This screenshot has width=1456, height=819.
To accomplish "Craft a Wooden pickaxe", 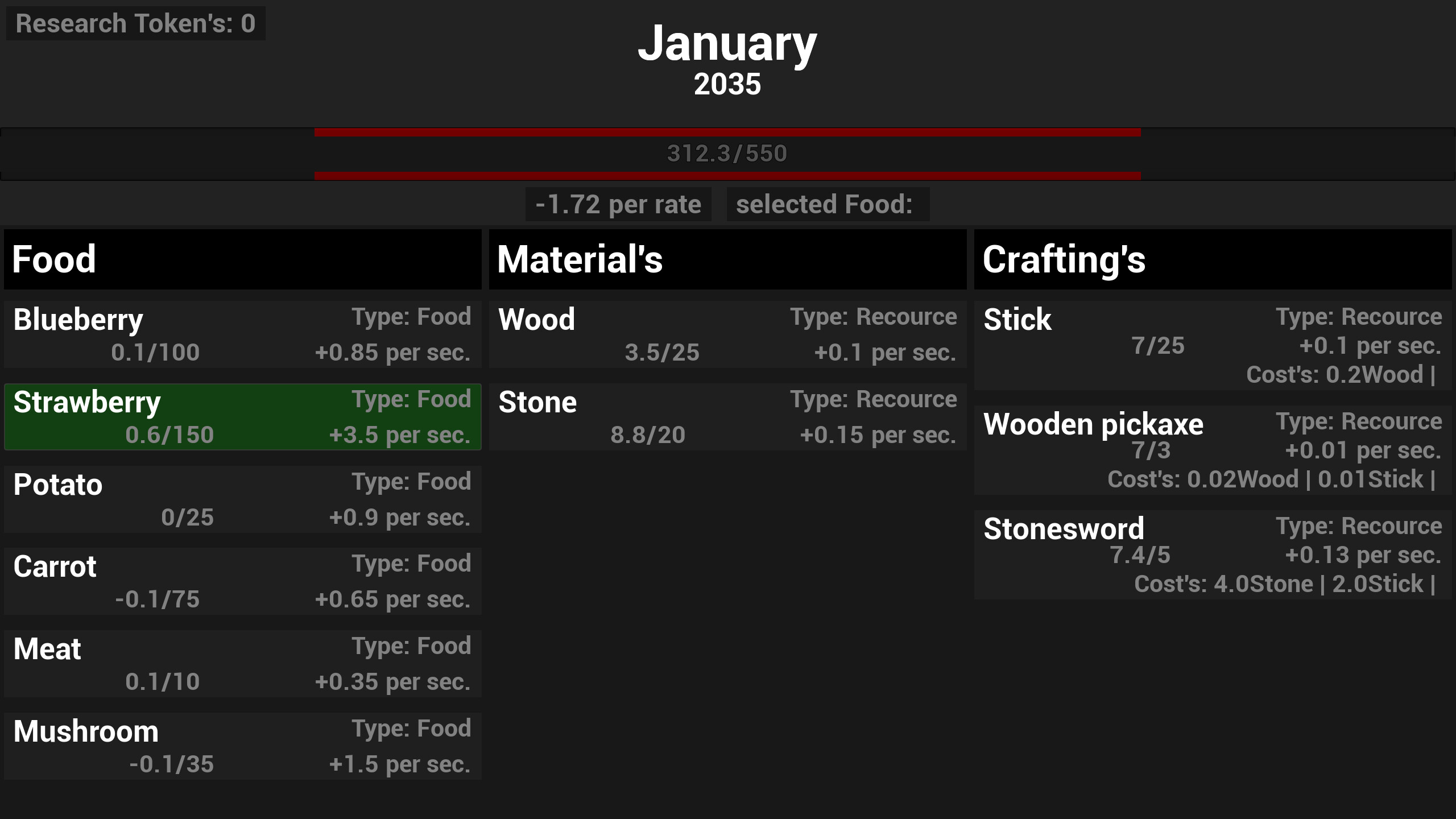I will coord(1211,449).
